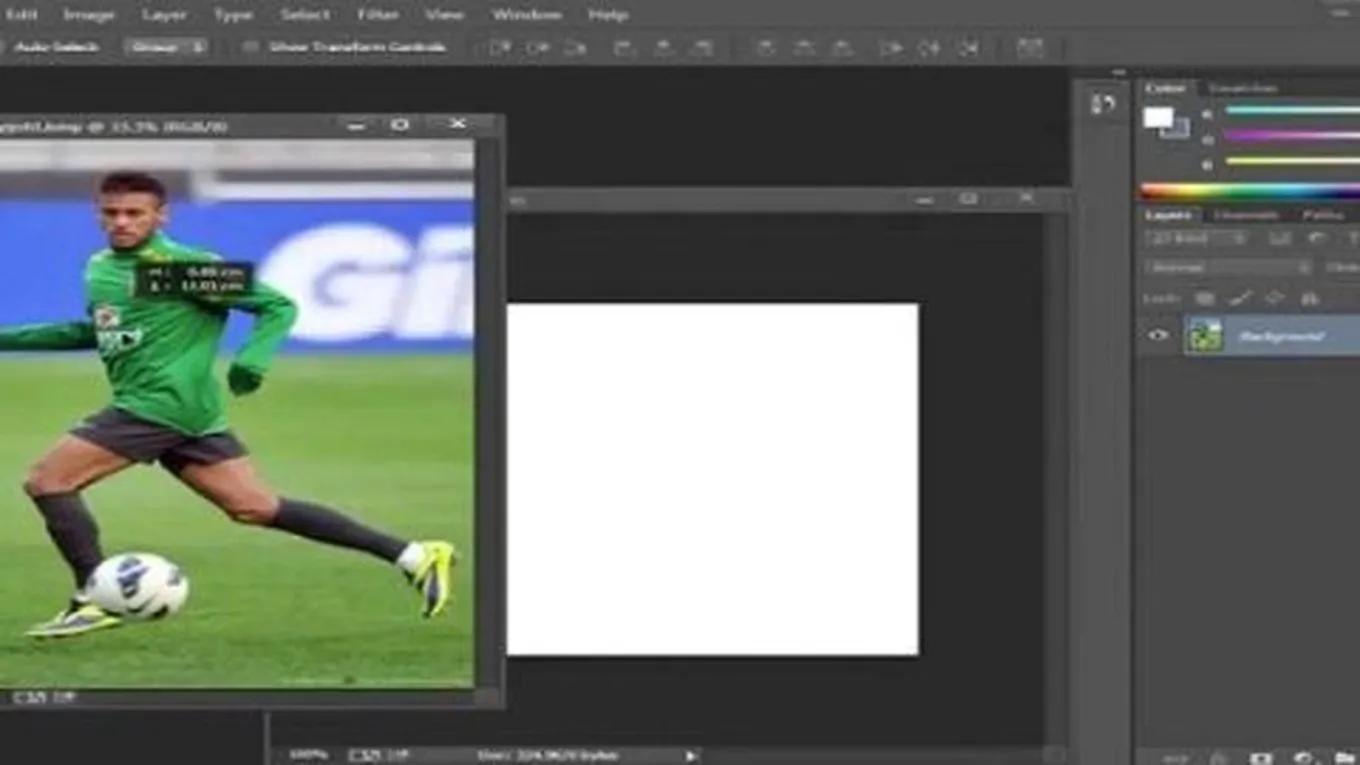Select the Background layer thumbnail
1360x765 pixels.
[1204, 336]
